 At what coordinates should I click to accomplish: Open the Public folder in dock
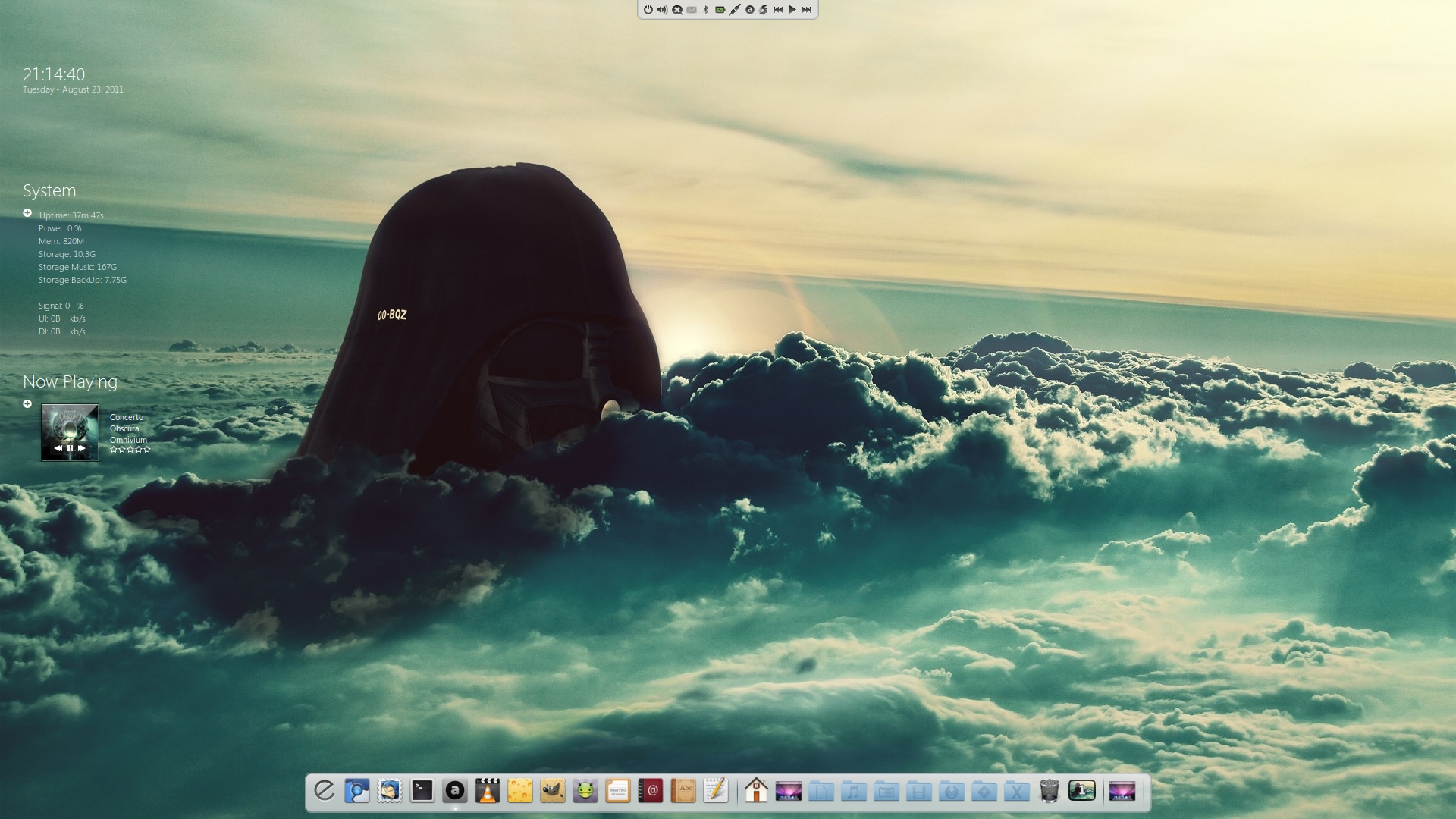point(984,792)
